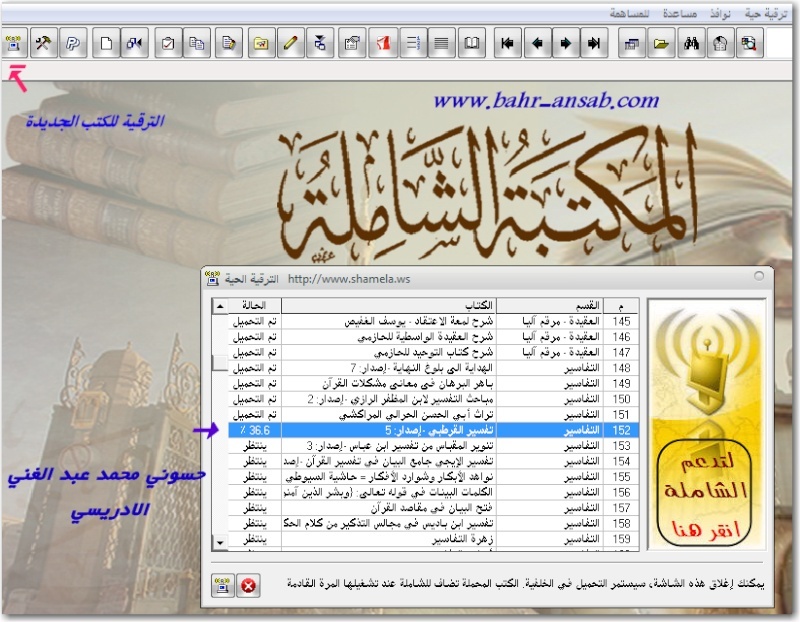Click the PayPal P icon in toolbar

coord(73,43)
